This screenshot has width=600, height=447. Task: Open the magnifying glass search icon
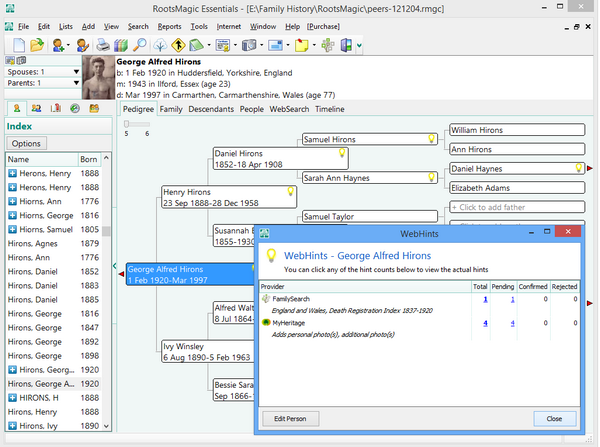141,45
